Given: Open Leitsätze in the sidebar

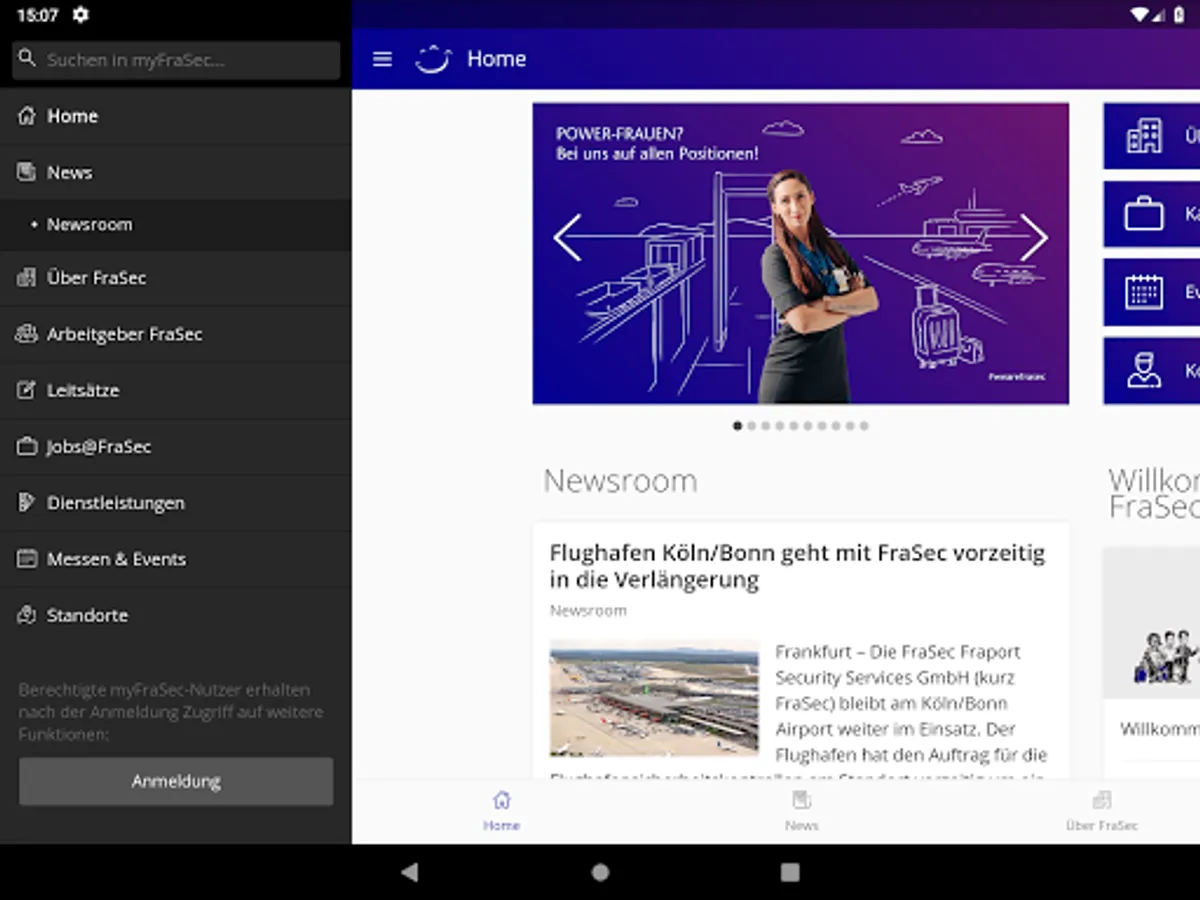Looking at the screenshot, I should (x=175, y=390).
